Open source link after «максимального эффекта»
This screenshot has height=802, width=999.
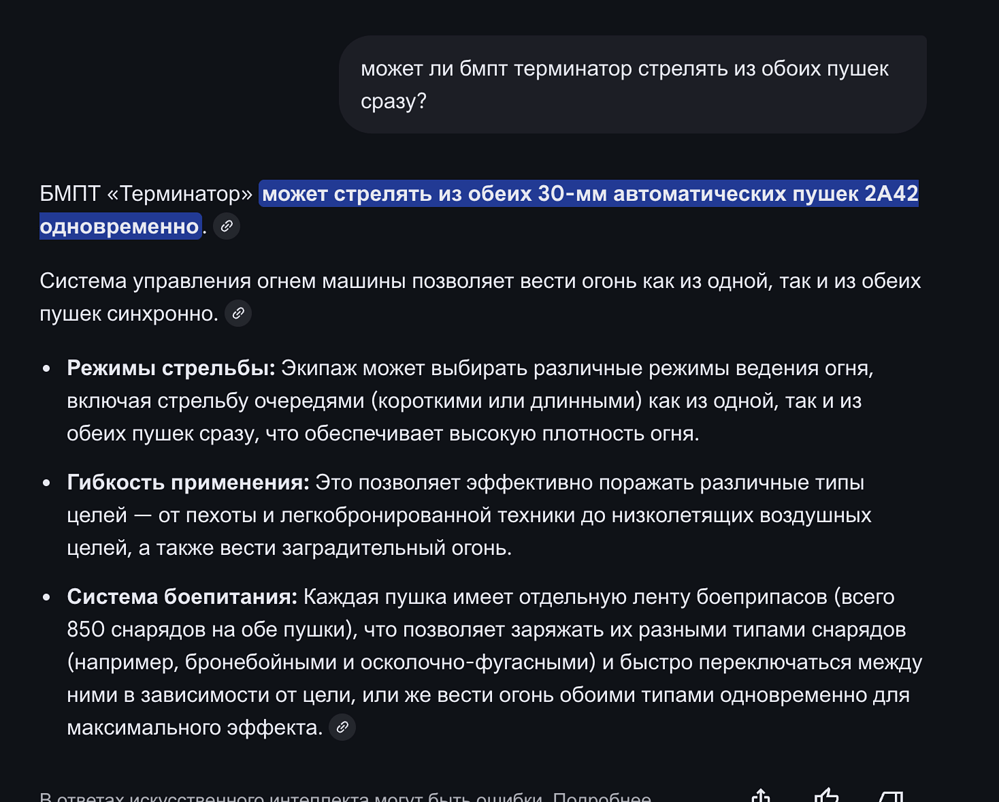[x=342, y=728]
